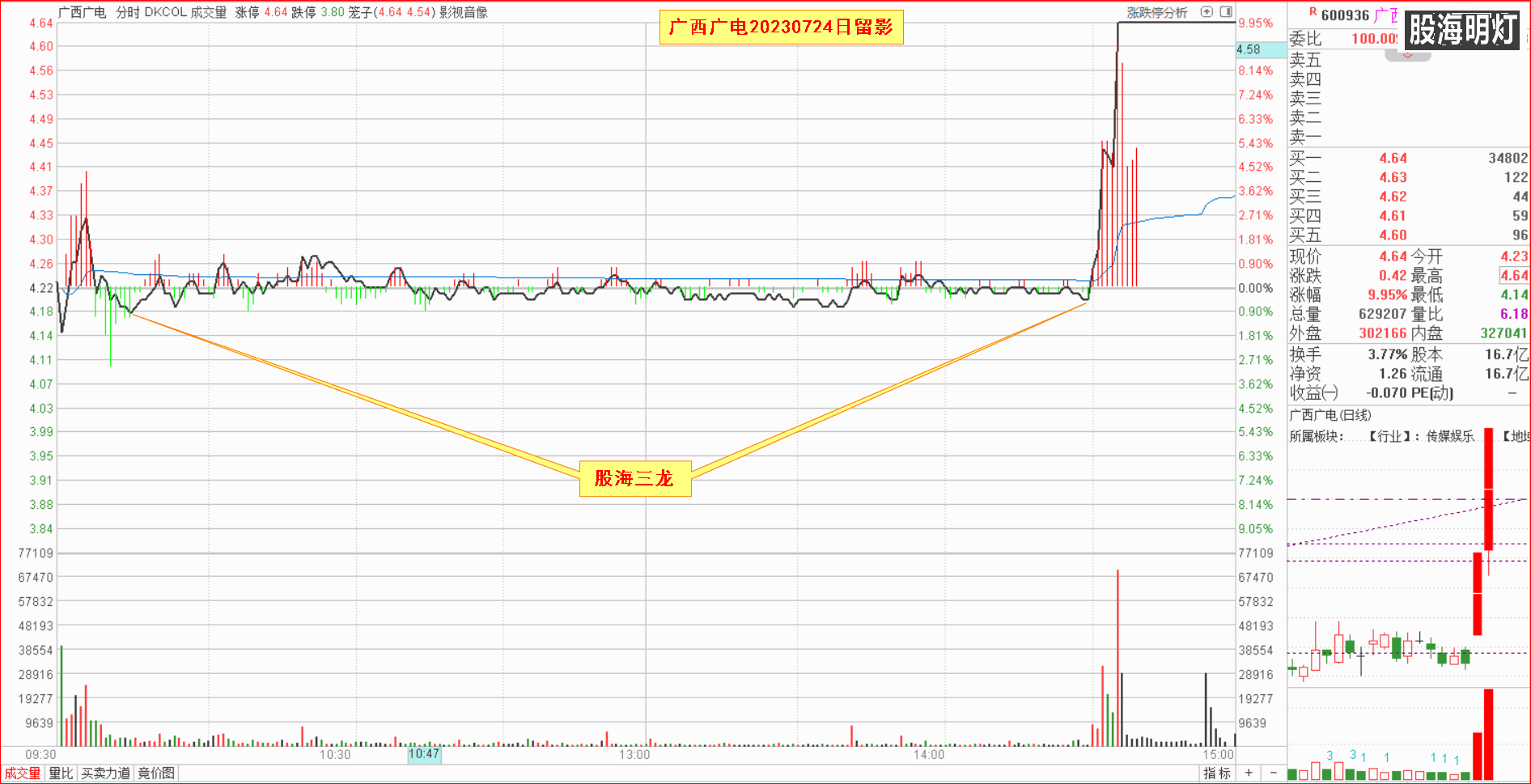Click the minus zoom-out button
The image size is (1531, 784).
pos(1273,773)
